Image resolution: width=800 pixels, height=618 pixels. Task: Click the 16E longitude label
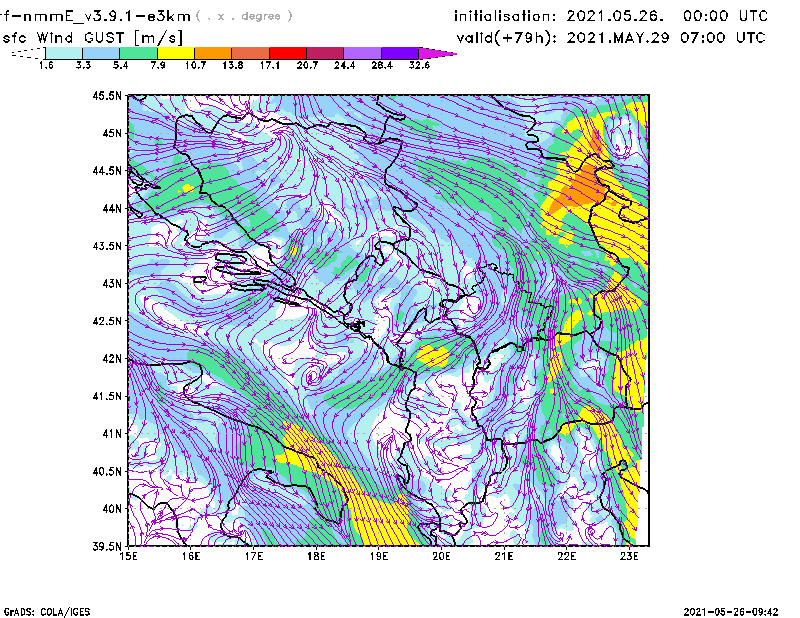pos(191,556)
